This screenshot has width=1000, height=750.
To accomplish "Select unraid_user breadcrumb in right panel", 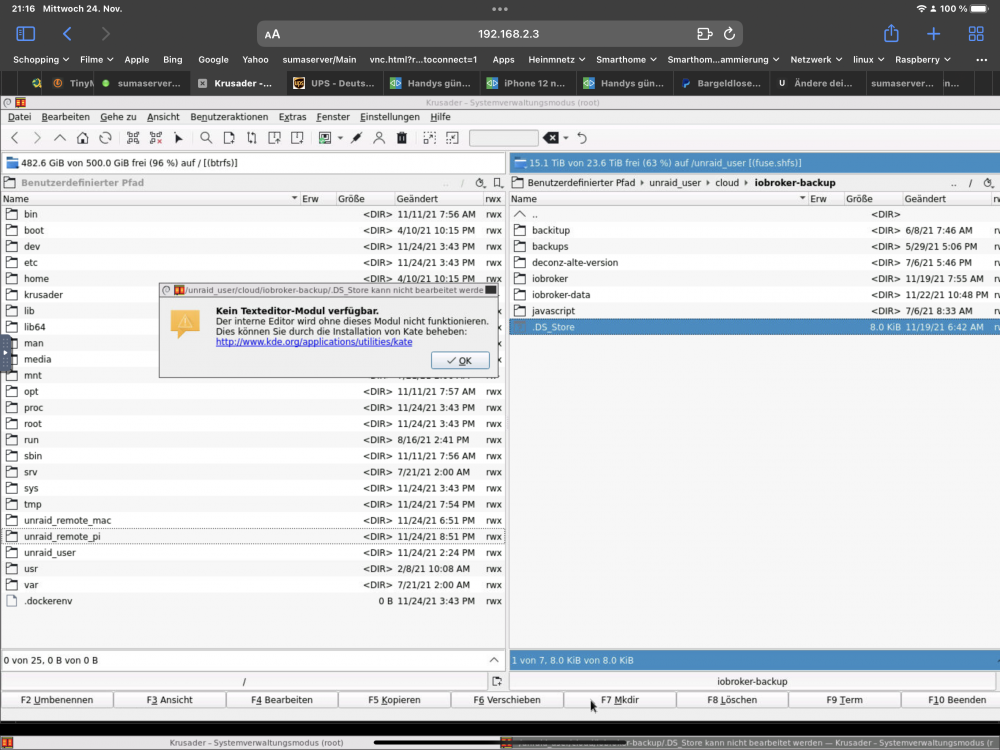I will point(675,183).
